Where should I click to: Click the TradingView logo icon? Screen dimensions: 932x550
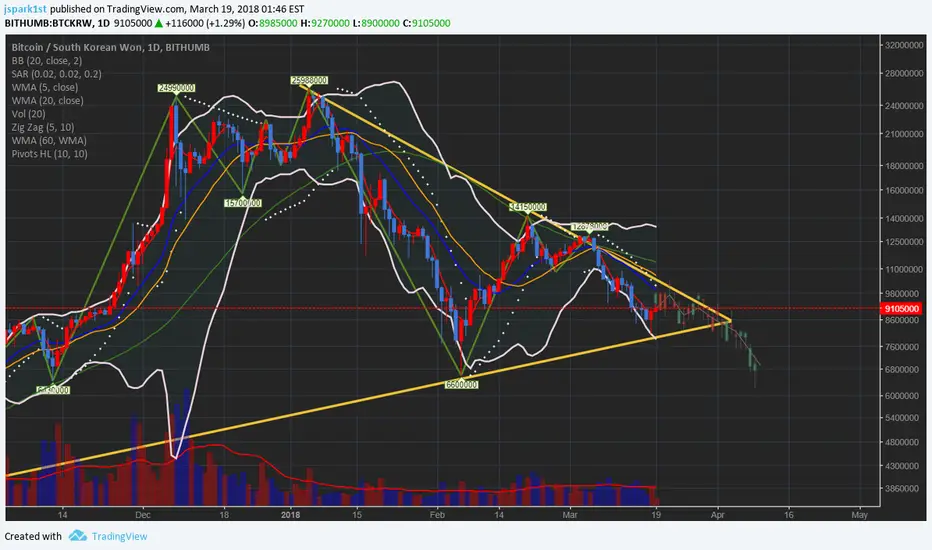pyautogui.click(x=77, y=536)
